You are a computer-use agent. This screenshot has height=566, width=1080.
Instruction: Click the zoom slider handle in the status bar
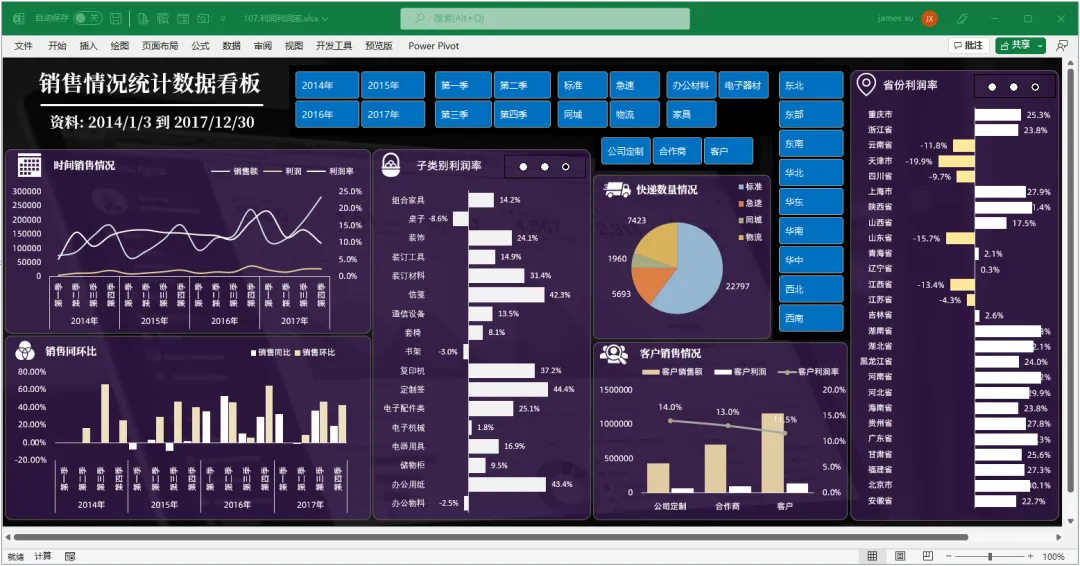pyautogui.click(x=990, y=556)
